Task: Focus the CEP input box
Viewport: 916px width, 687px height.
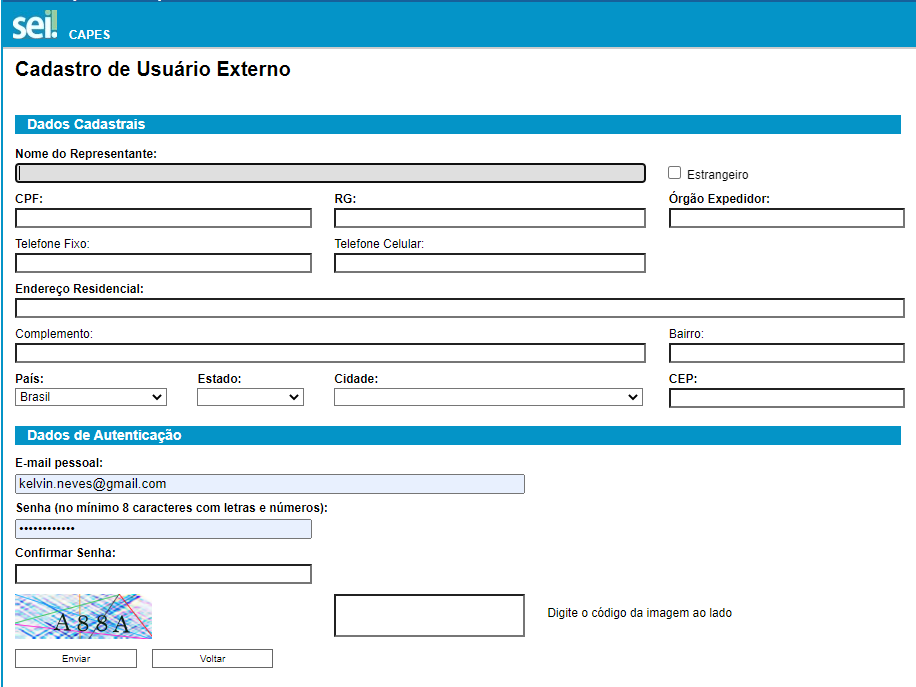Action: coord(786,398)
